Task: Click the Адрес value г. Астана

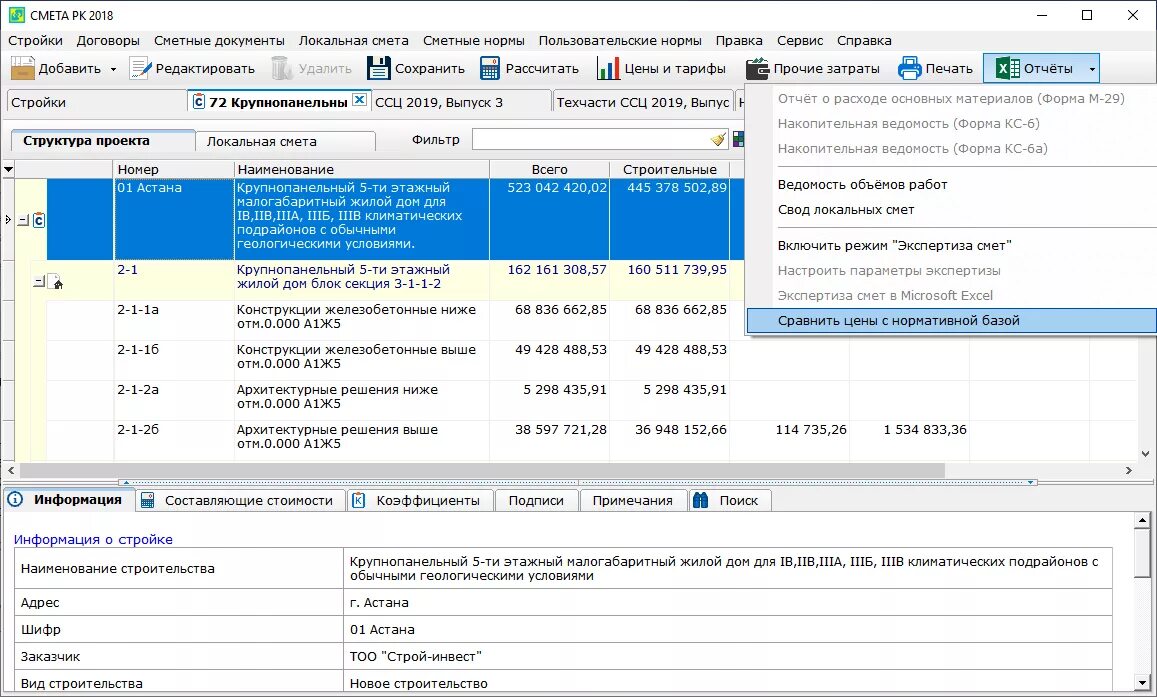Action: click(x=379, y=602)
